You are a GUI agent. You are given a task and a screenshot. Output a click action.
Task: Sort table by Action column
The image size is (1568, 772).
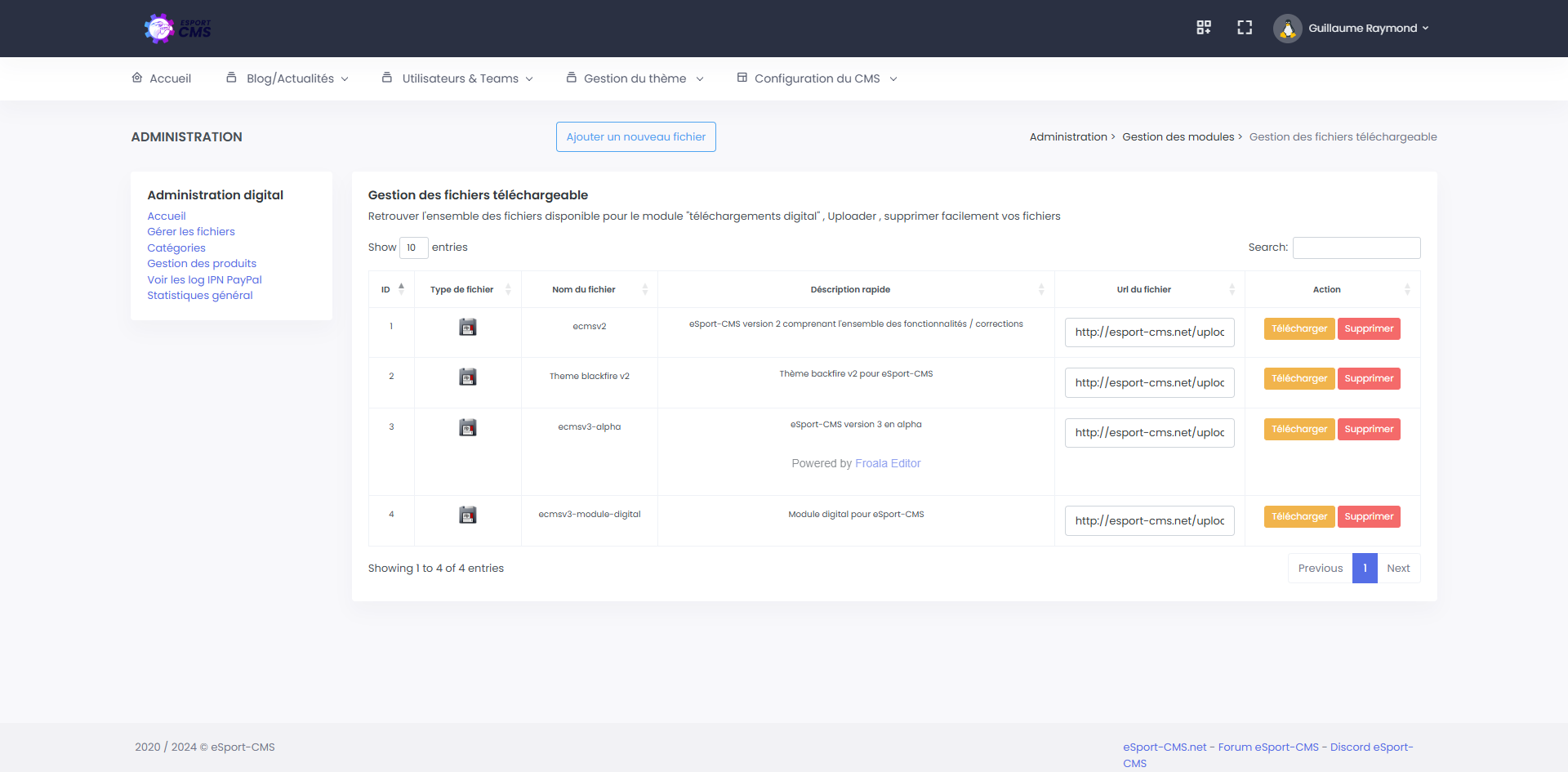pyautogui.click(x=1333, y=289)
